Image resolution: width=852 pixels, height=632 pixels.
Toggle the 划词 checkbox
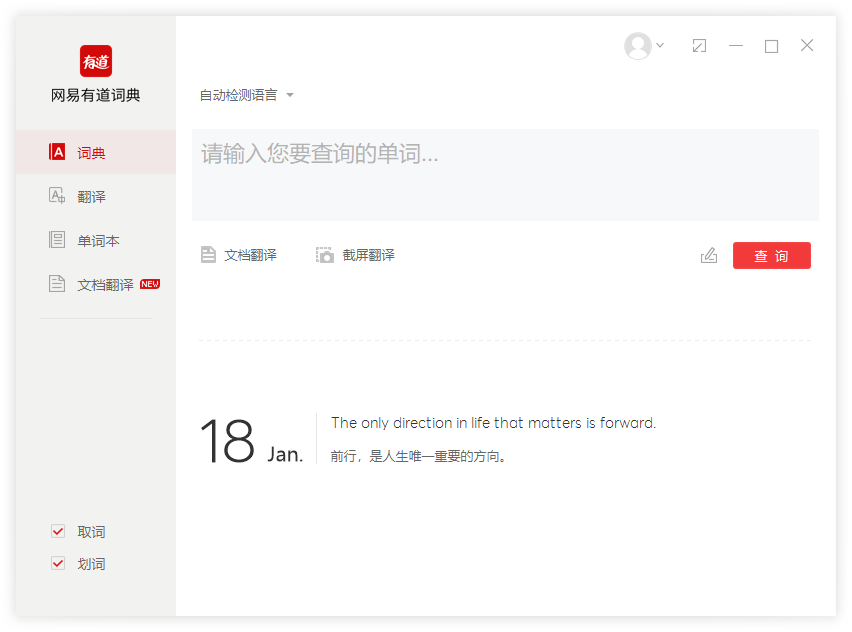click(x=58, y=564)
